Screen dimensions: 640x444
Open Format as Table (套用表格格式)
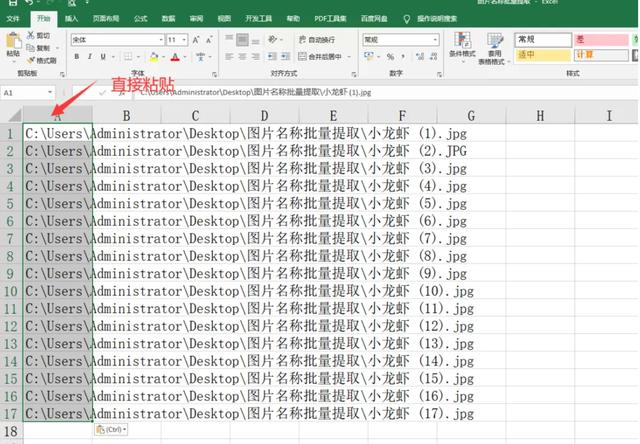(494, 49)
